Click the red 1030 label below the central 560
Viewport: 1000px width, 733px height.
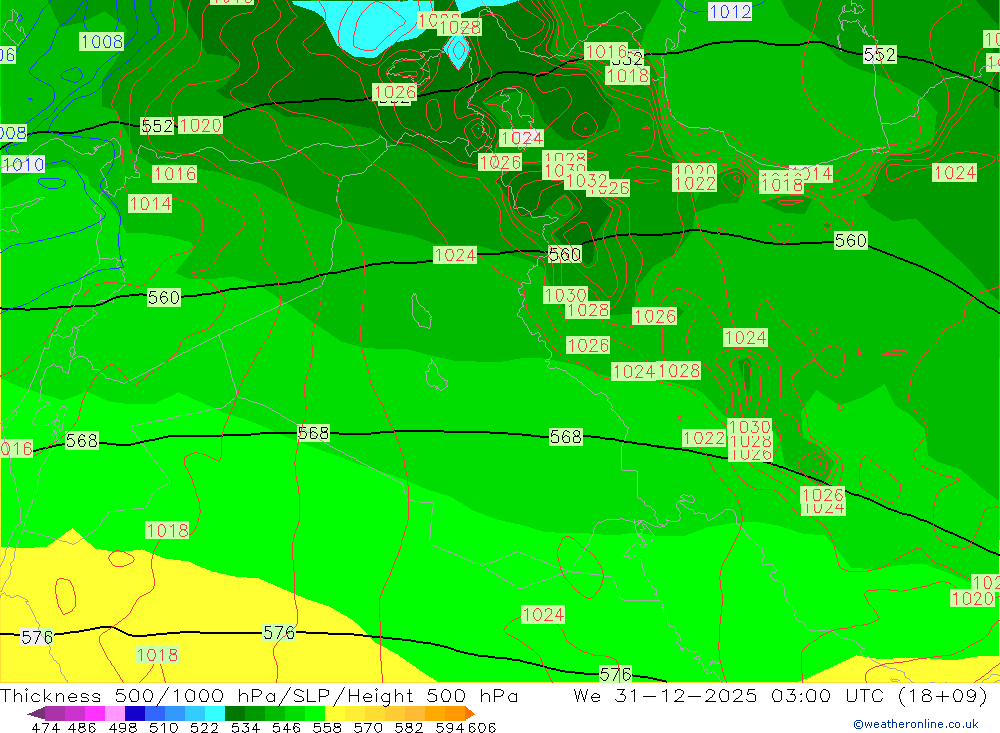click(x=565, y=295)
